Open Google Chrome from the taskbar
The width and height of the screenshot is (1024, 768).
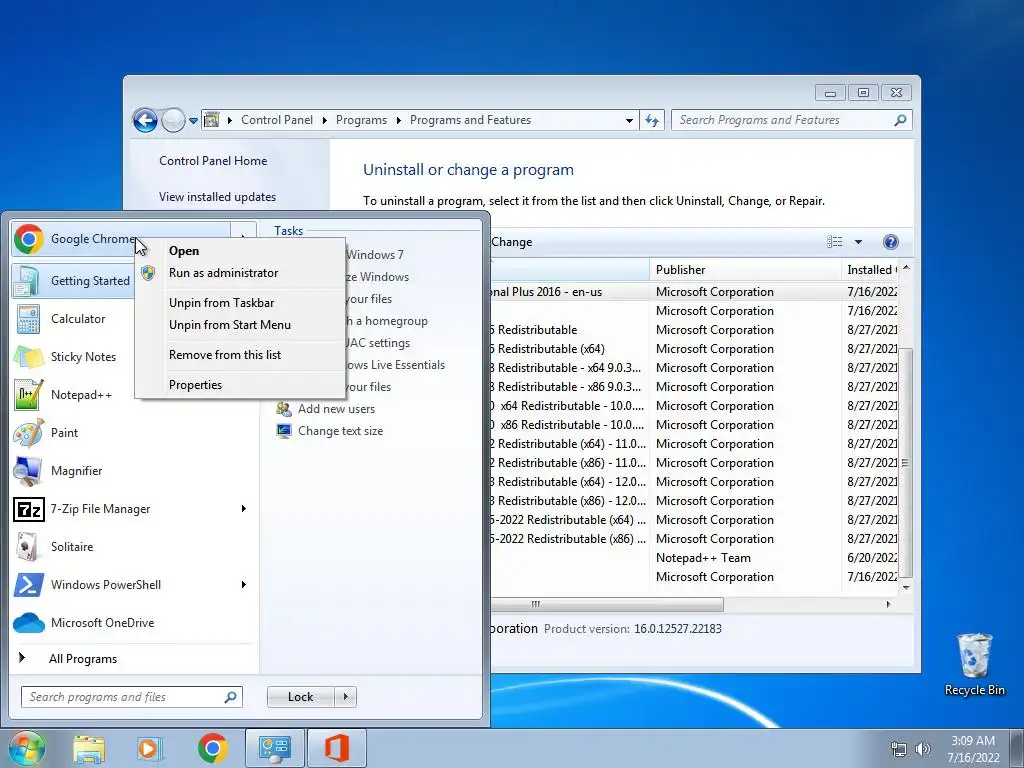(x=213, y=748)
